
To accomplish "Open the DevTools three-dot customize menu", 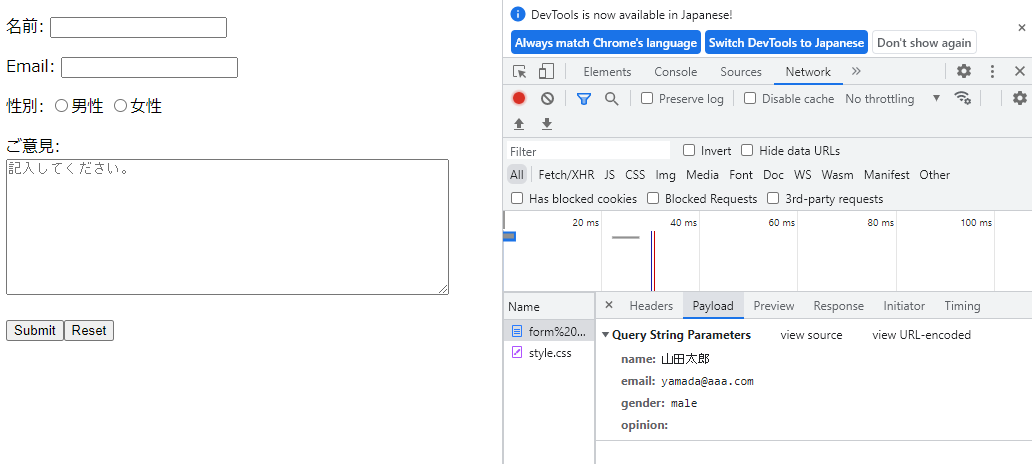I will point(993,72).
